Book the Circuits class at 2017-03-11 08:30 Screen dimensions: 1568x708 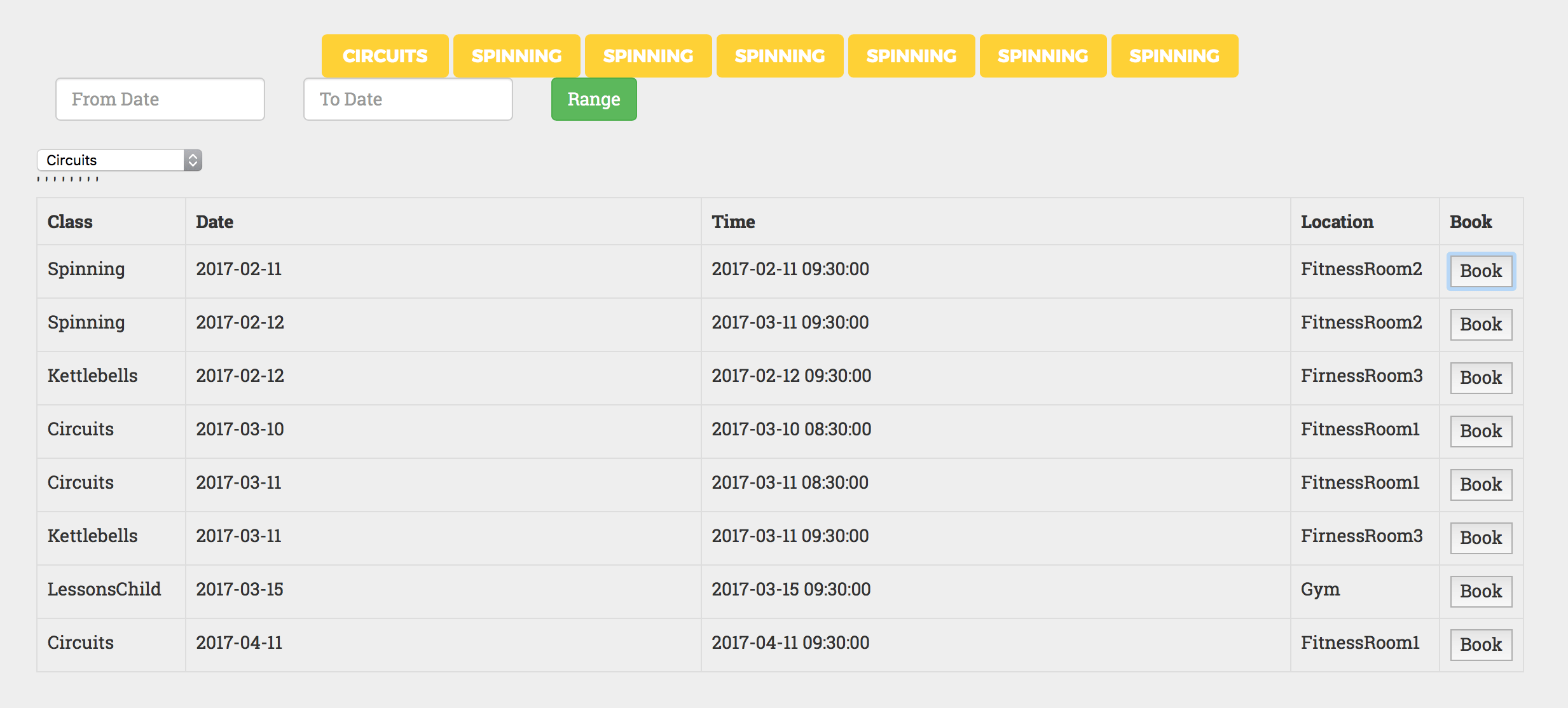tap(1480, 485)
